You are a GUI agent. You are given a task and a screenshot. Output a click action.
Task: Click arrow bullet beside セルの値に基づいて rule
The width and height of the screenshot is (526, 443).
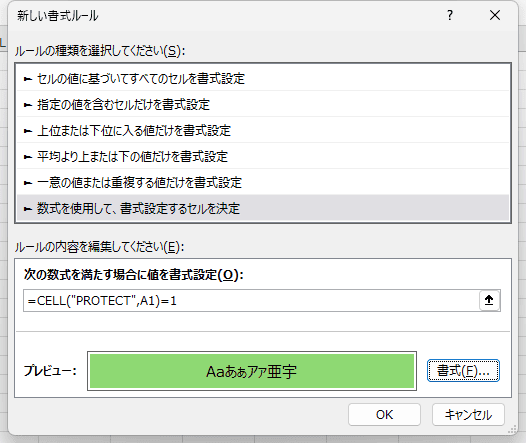coord(28,79)
